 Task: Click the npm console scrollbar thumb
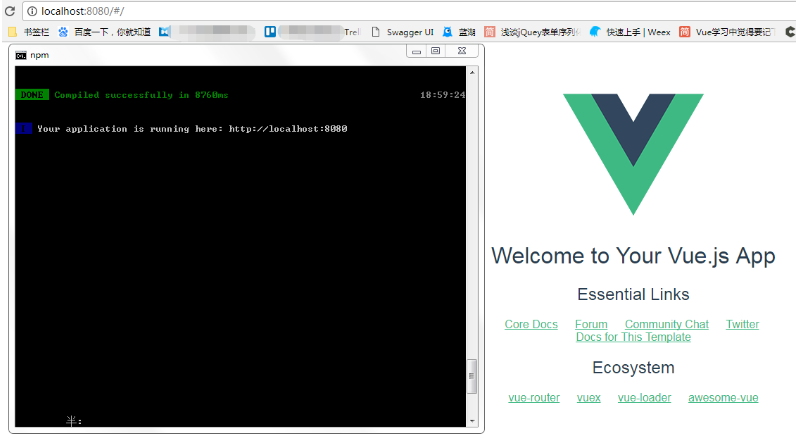tap(472, 376)
